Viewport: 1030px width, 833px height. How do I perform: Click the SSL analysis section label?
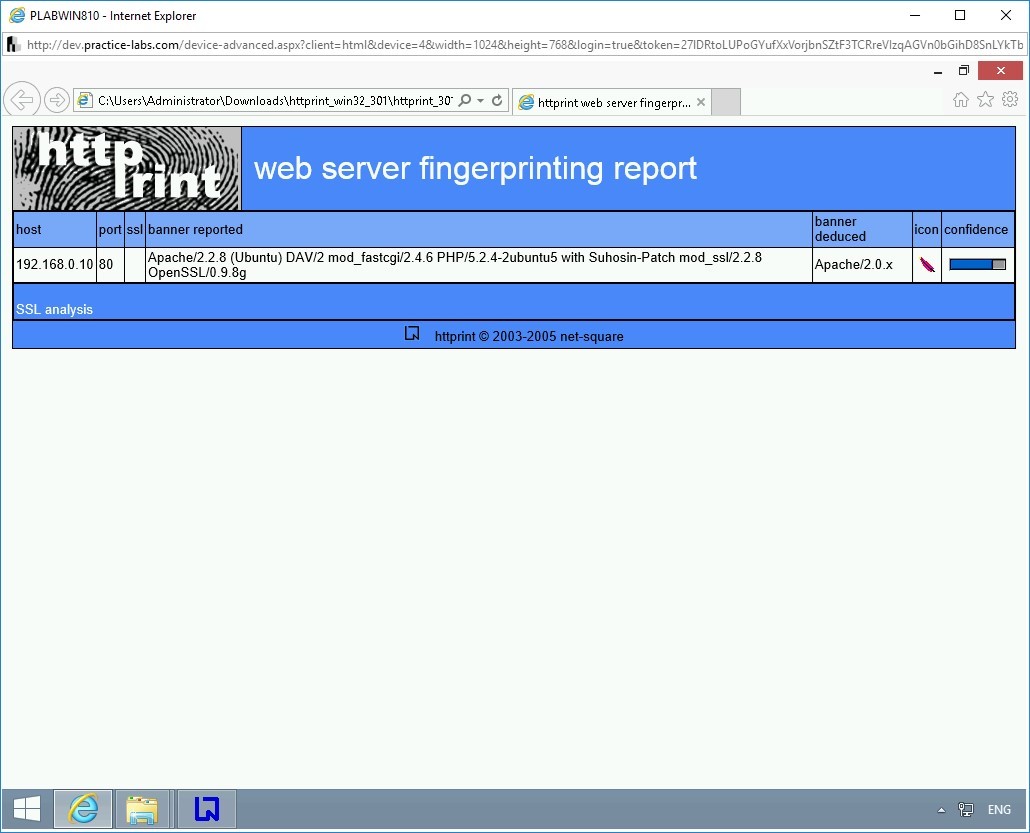coord(55,310)
